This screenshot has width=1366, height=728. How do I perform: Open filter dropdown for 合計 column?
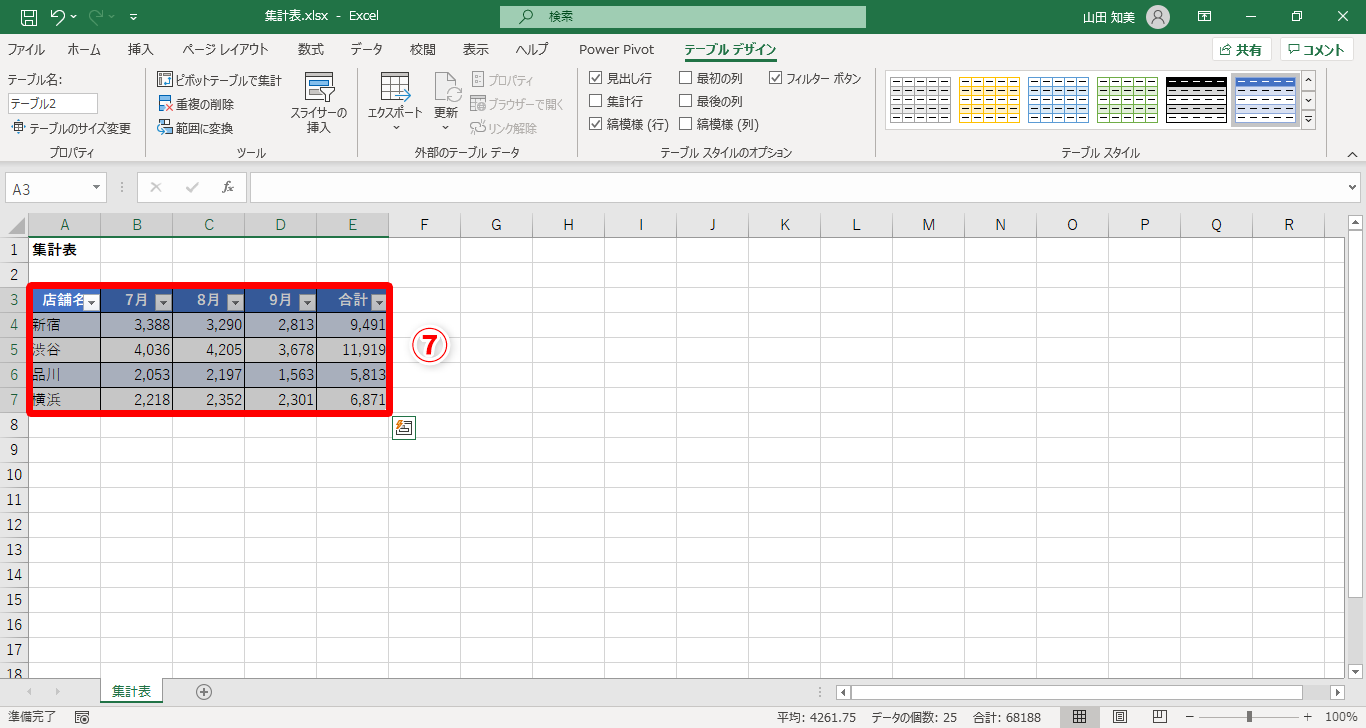point(379,302)
